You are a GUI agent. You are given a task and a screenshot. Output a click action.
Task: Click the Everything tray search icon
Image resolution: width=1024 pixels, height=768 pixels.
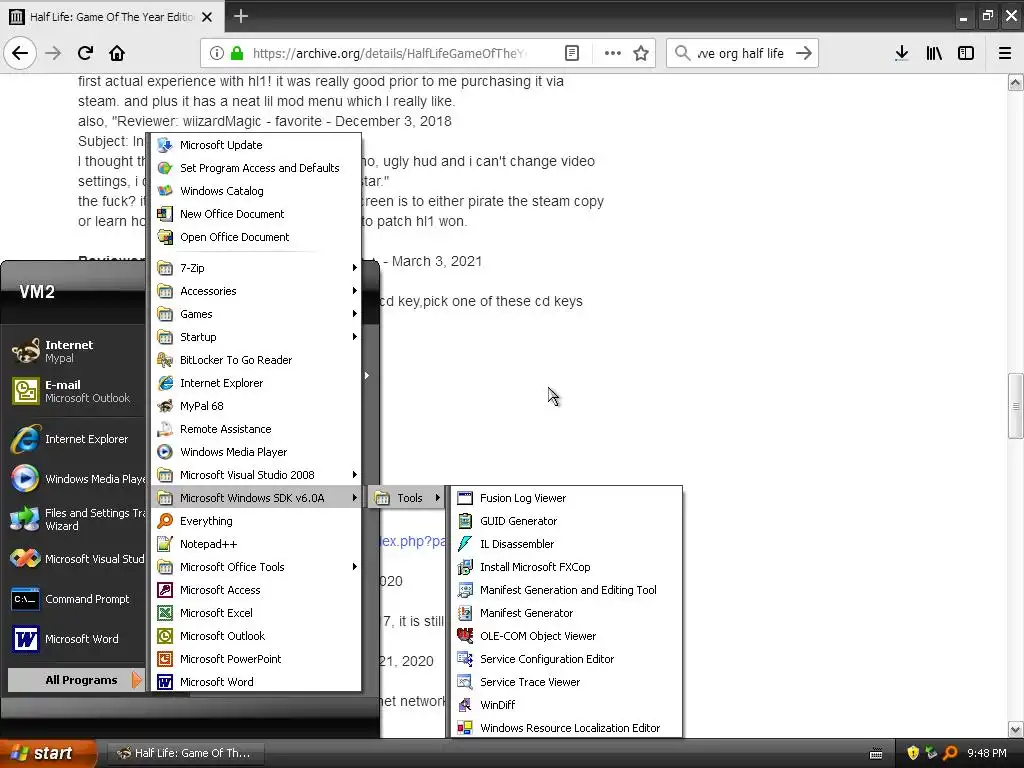click(950, 753)
